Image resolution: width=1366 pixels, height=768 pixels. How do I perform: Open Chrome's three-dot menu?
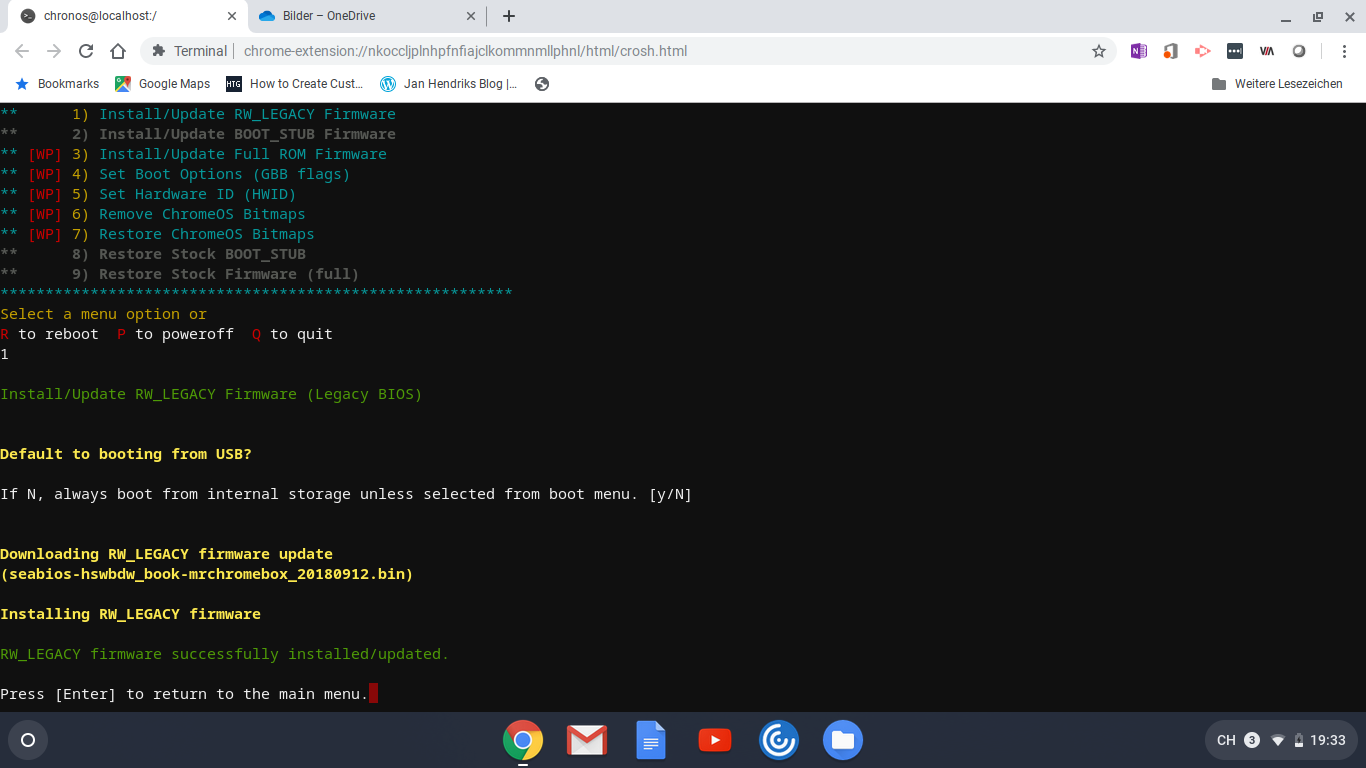click(1345, 50)
